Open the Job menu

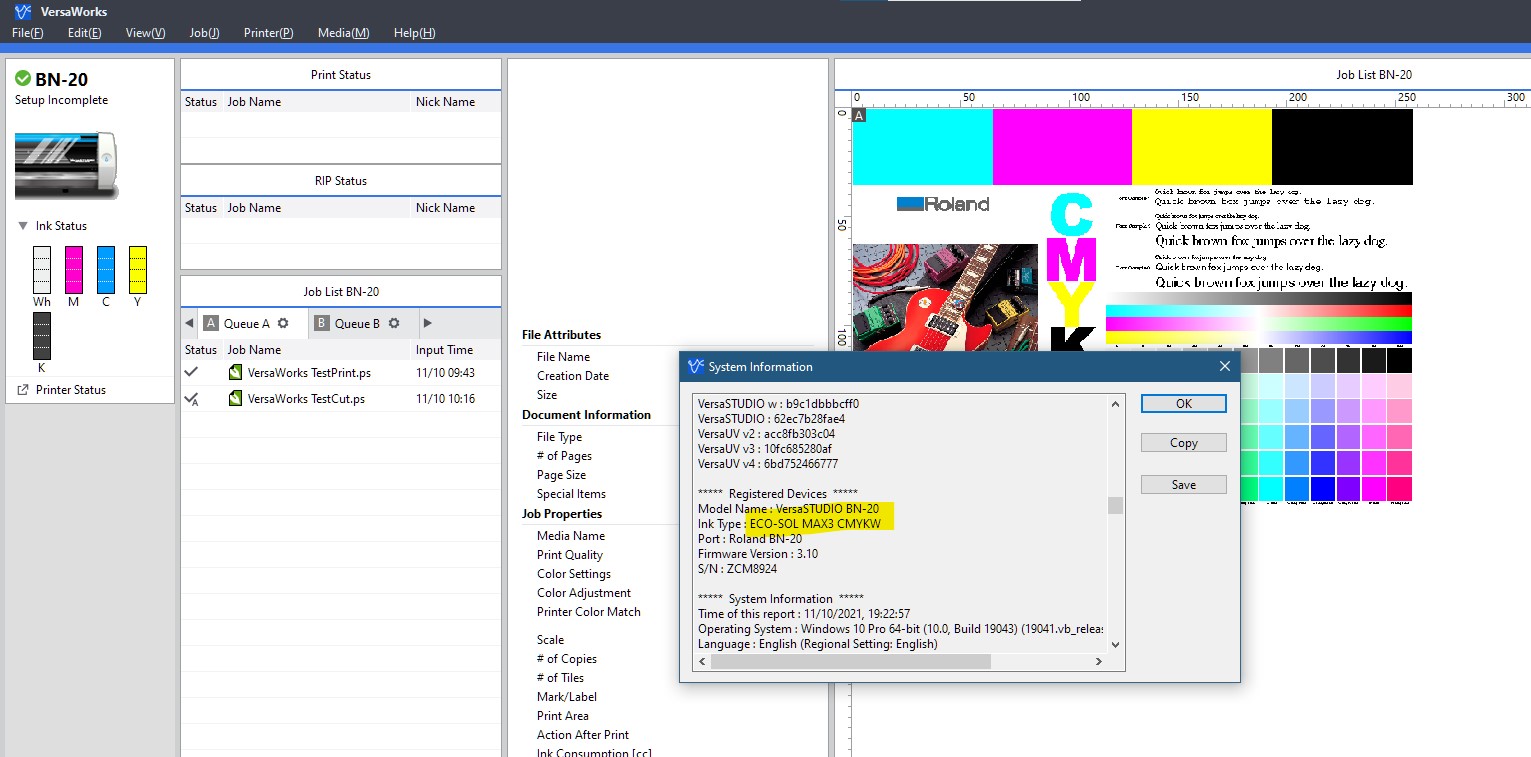click(204, 33)
